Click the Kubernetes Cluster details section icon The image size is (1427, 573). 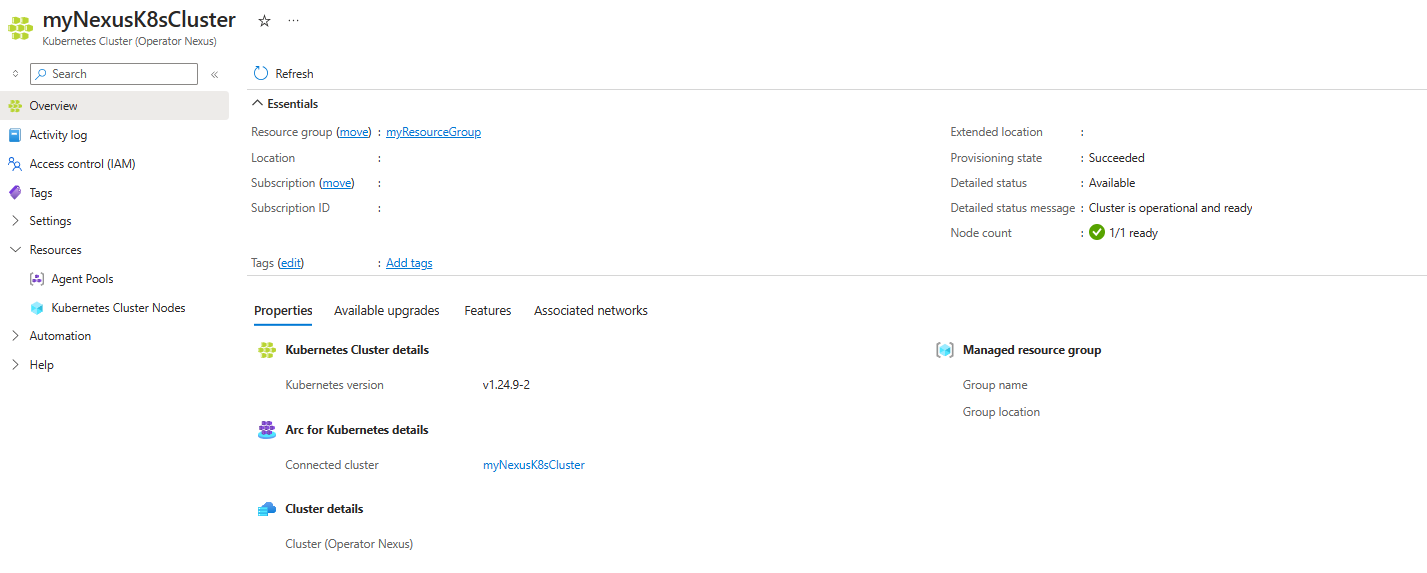[266, 350]
